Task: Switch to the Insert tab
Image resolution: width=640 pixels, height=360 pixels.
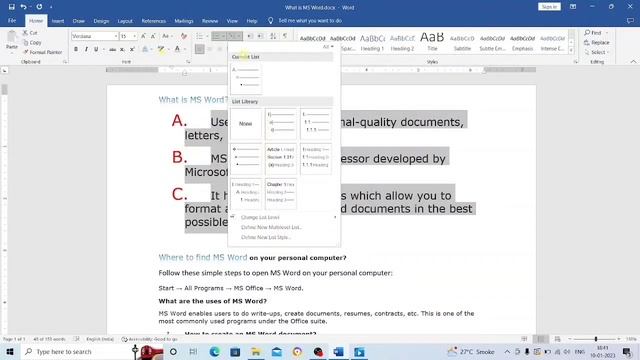Action: [x=58, y=21]
